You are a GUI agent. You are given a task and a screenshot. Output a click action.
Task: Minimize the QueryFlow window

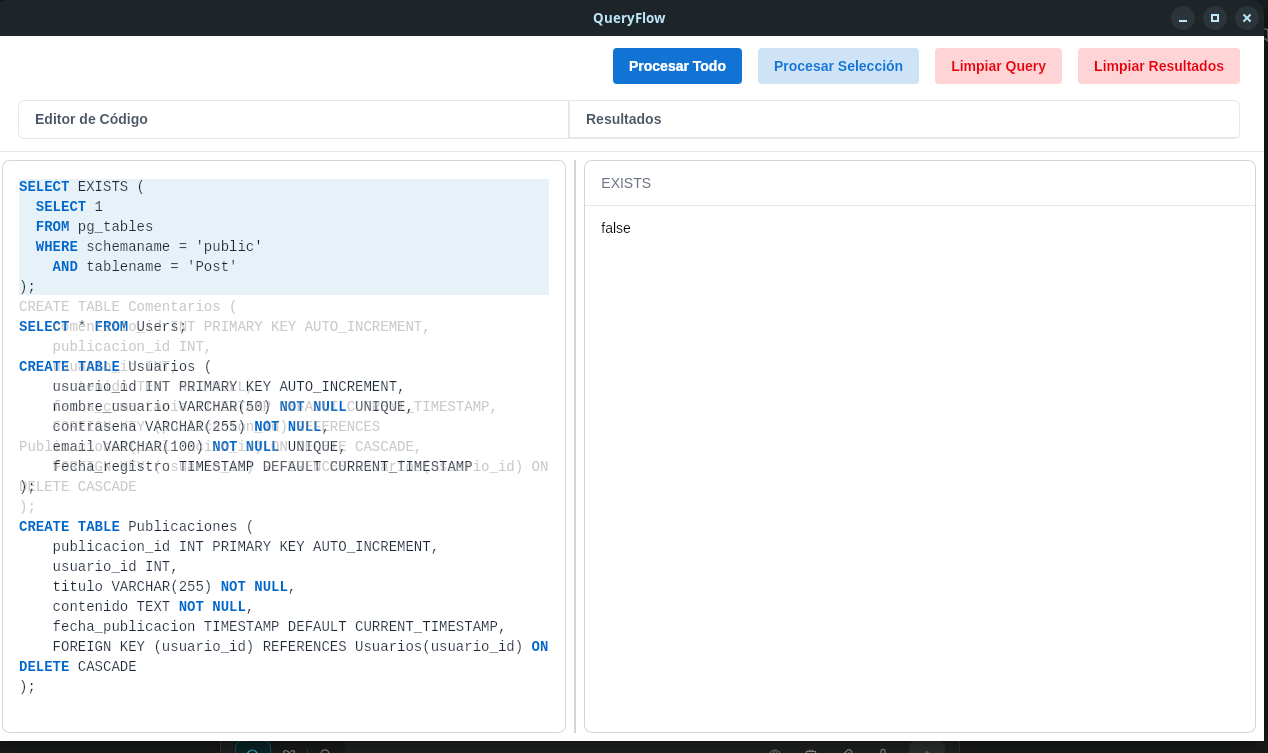1183,18
